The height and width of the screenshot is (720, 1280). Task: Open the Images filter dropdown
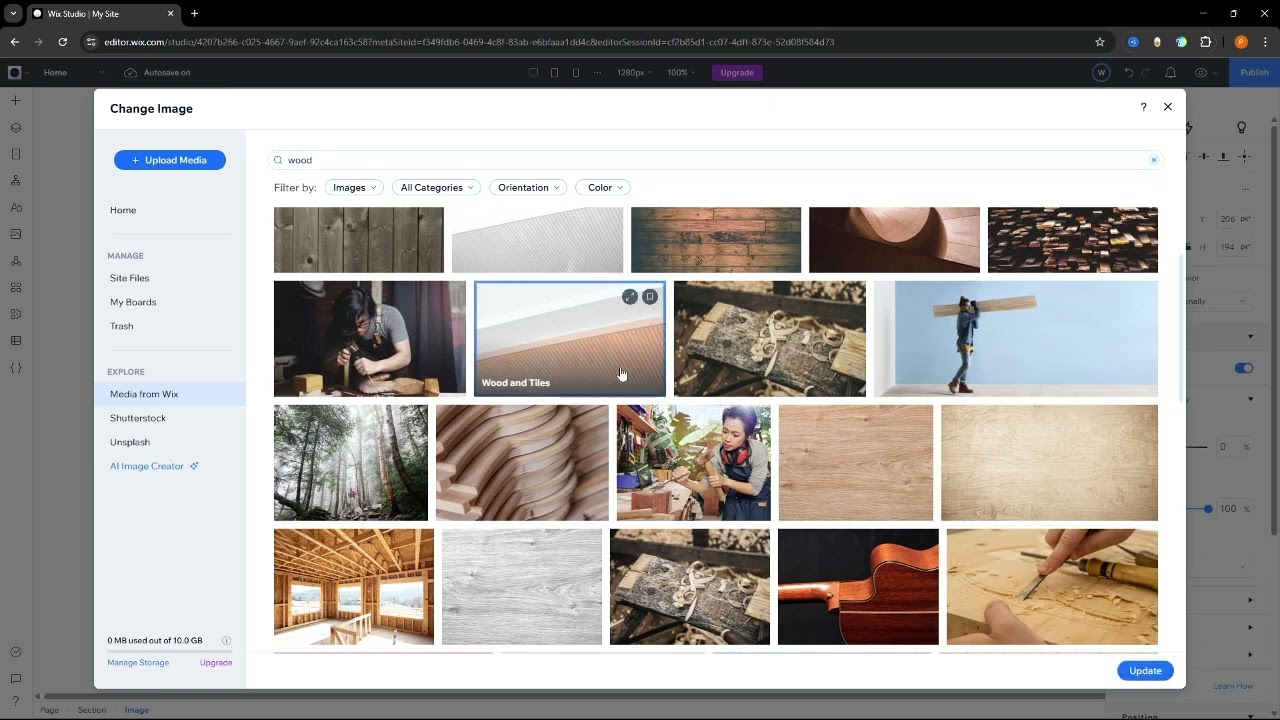[x=354, y=187]
